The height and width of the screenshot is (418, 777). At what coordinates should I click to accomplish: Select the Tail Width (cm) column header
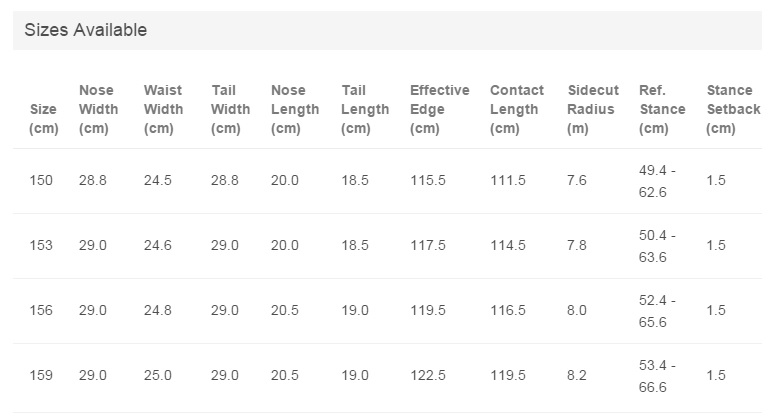230,109
